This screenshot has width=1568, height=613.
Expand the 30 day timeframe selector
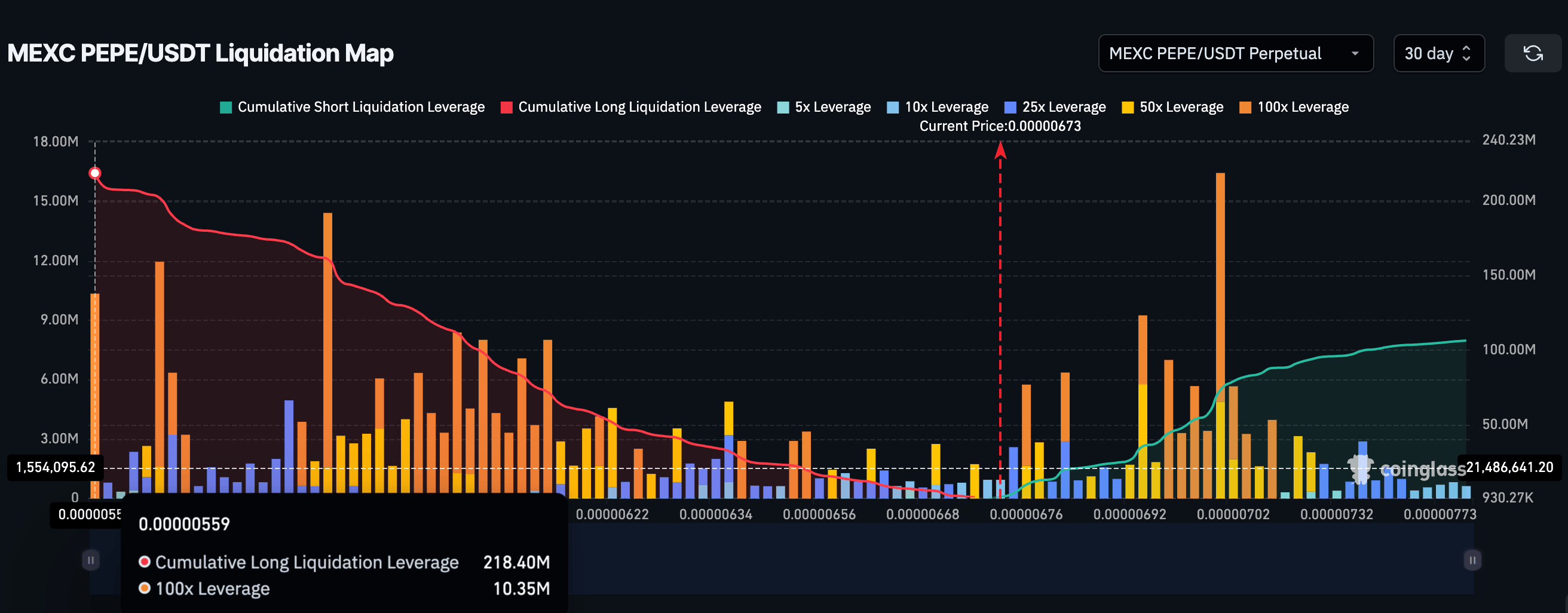coord(1438,53)
